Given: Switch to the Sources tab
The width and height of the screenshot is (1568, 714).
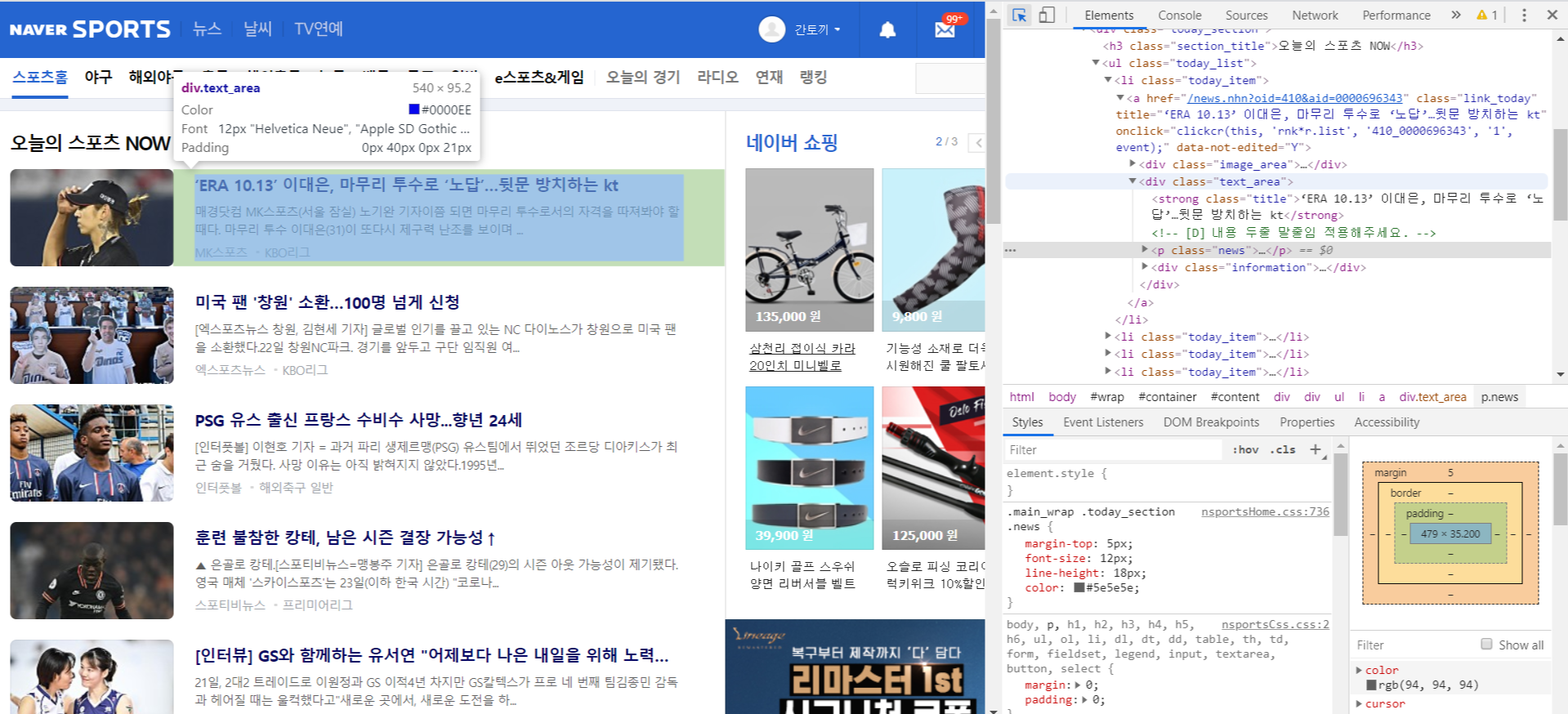Looking at the screenshot, I should (1246, 15).
